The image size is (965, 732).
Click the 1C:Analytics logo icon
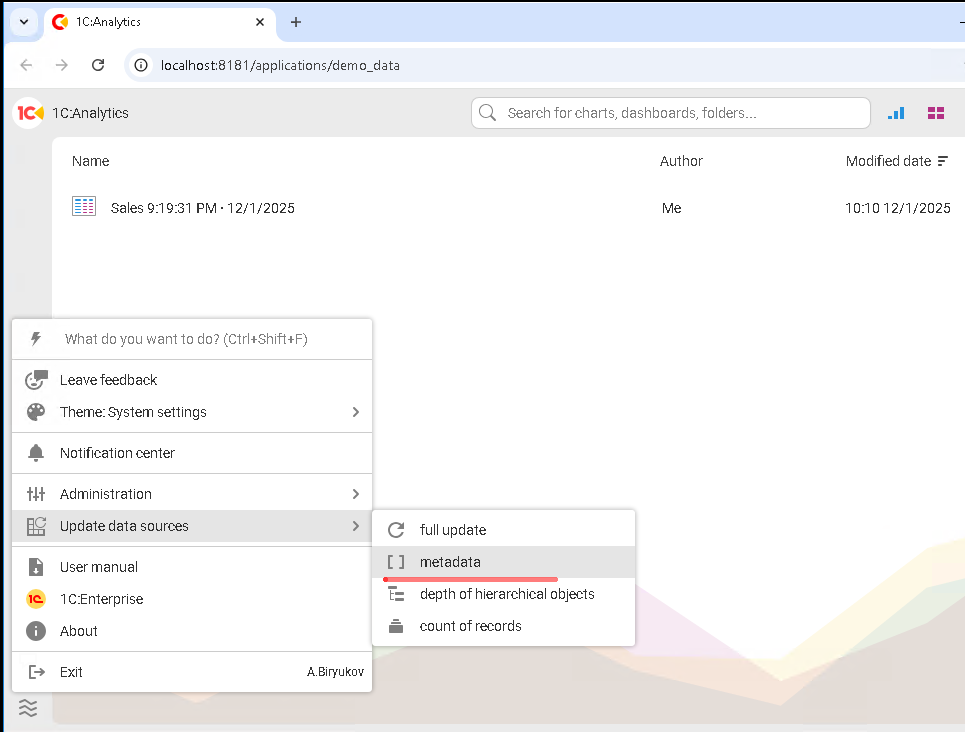pyautogui.click(x=30, y=113)
